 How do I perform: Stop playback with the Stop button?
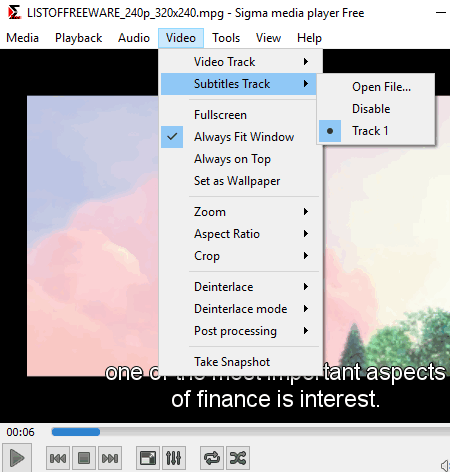point(84,458)
